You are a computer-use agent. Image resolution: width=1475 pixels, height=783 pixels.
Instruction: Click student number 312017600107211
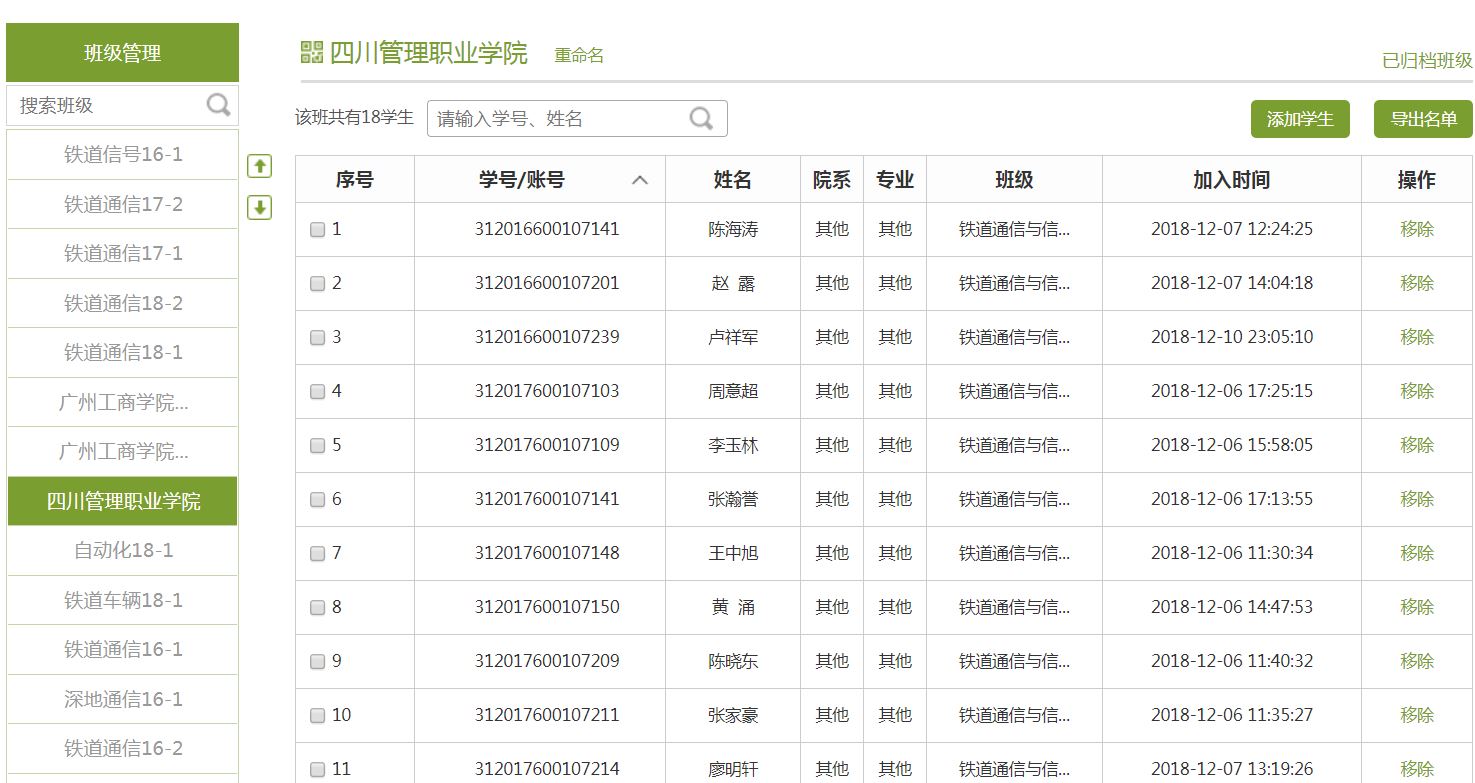click(x=547, y=715)
